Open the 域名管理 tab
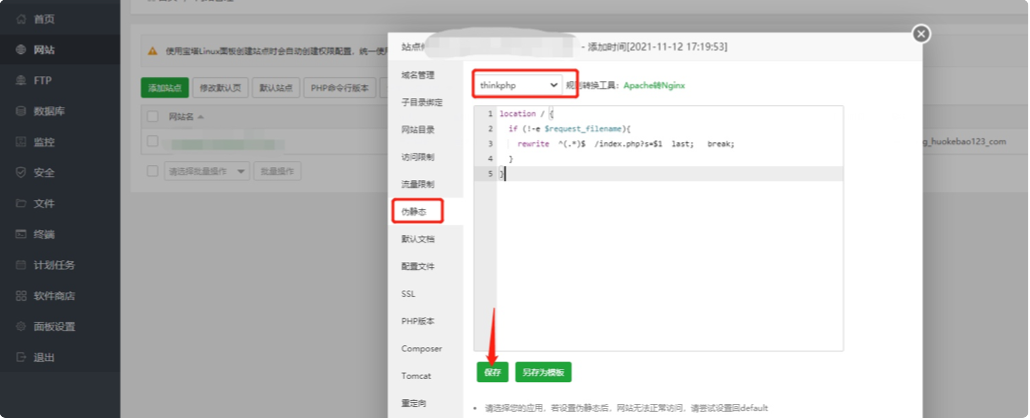The width and height of the screenshot is (1030, 420). click(x=418, y=75)
